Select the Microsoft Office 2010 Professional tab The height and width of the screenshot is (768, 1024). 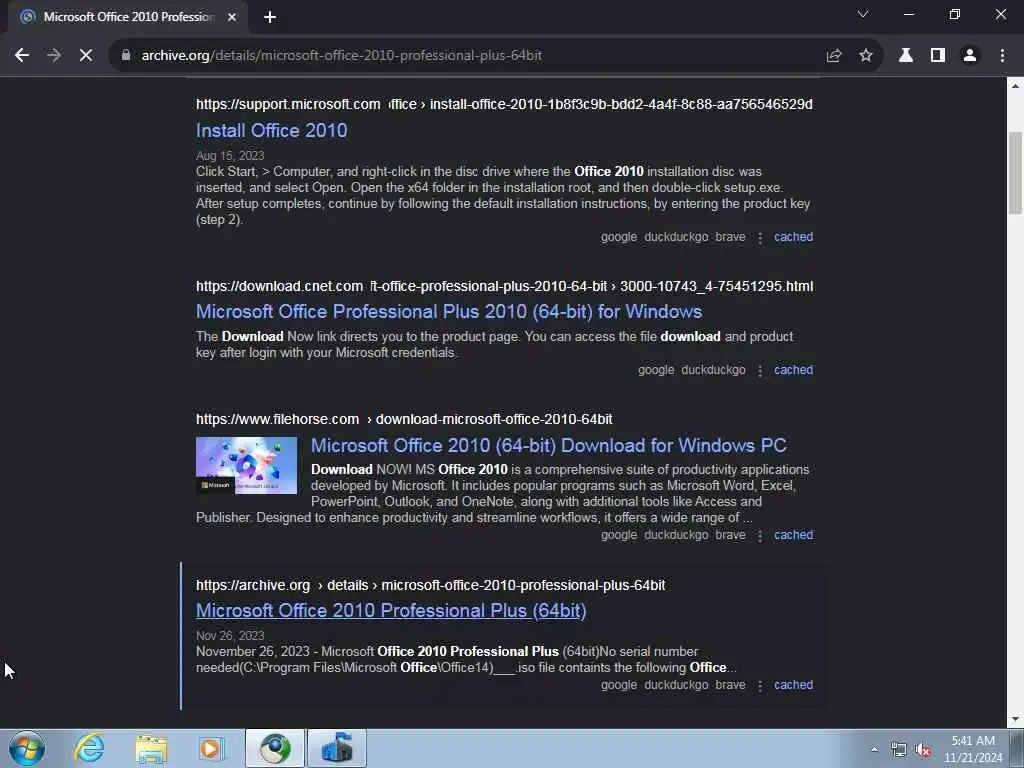click(128, 17)
